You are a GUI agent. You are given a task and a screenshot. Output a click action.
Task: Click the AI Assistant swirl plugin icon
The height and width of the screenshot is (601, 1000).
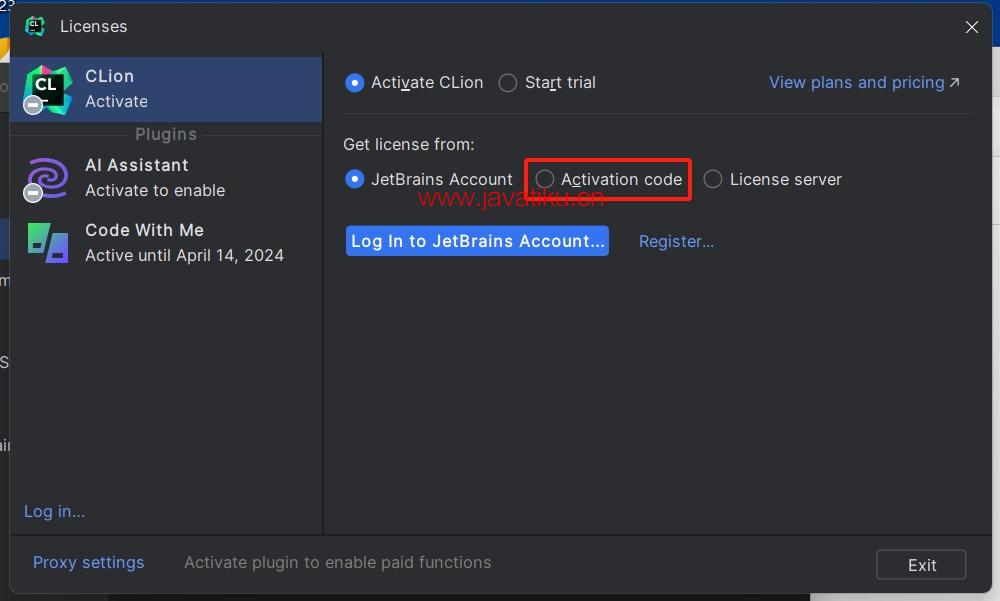pyautogui.click(x=46, y=179)
